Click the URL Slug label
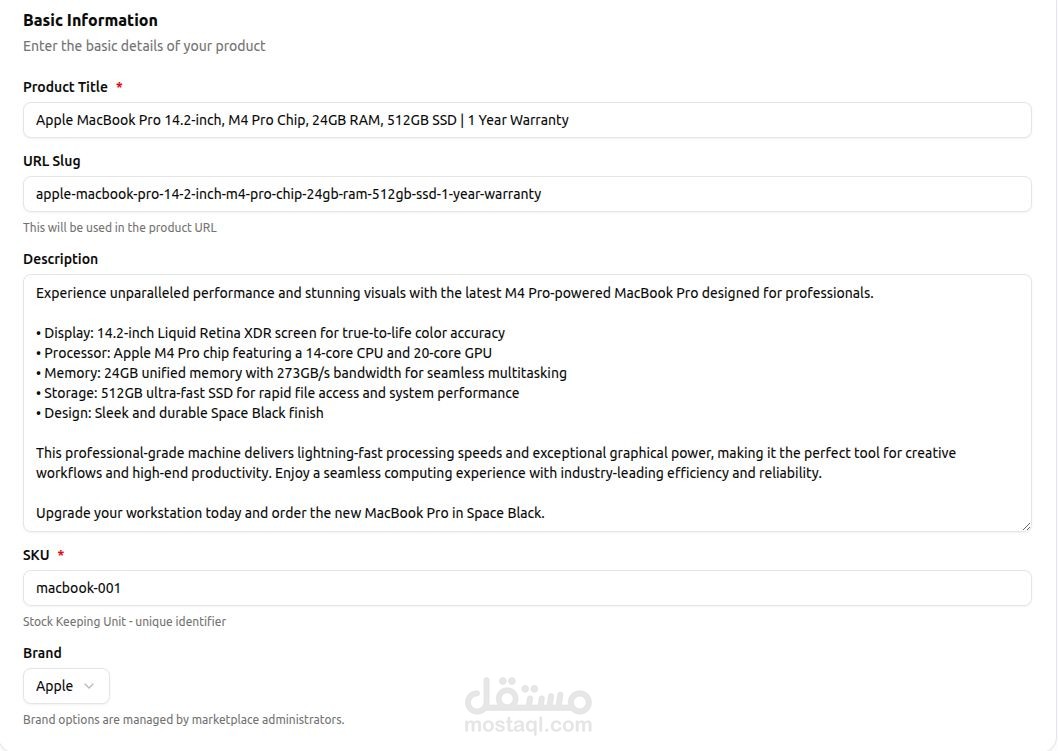Image resolution: width=1058 pixels, height=751 pixels. (51, 161)
